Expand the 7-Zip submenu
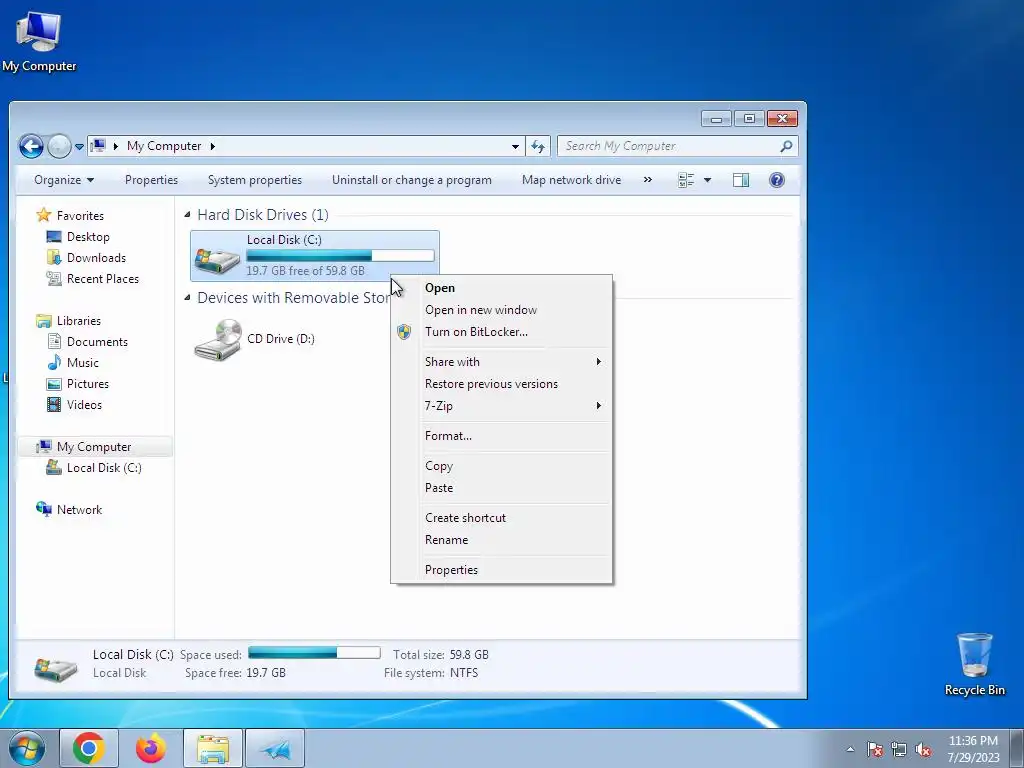The width and height of the screenshot is (1024, 768). pyautogui.click(x=501, y=406)
